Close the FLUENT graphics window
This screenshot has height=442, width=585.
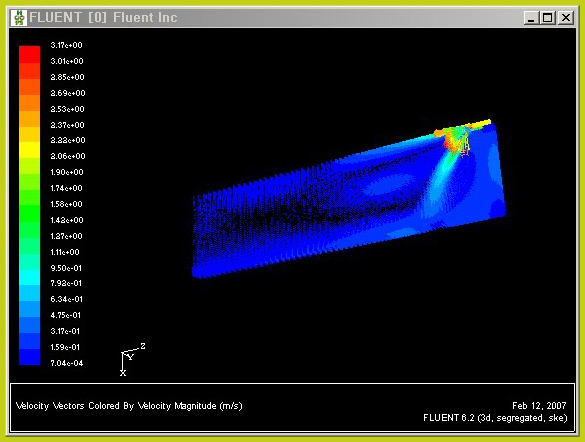point(566,18)
